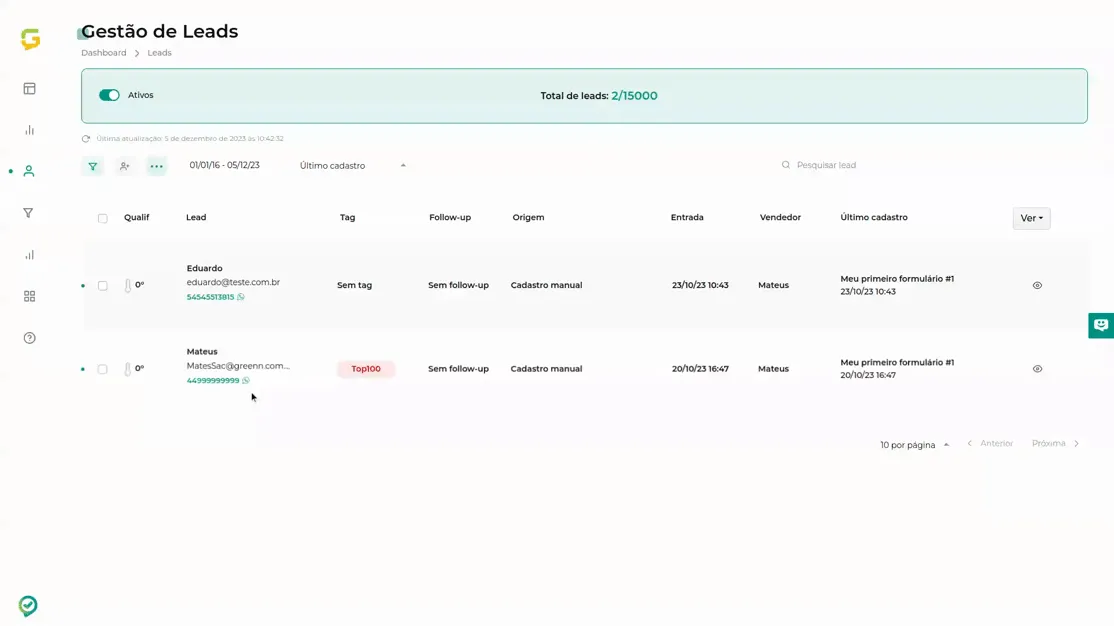Click the Top100 tag badge
Image resolution: width=1114 pixels, height=626 pixels.
pos(366,369)
